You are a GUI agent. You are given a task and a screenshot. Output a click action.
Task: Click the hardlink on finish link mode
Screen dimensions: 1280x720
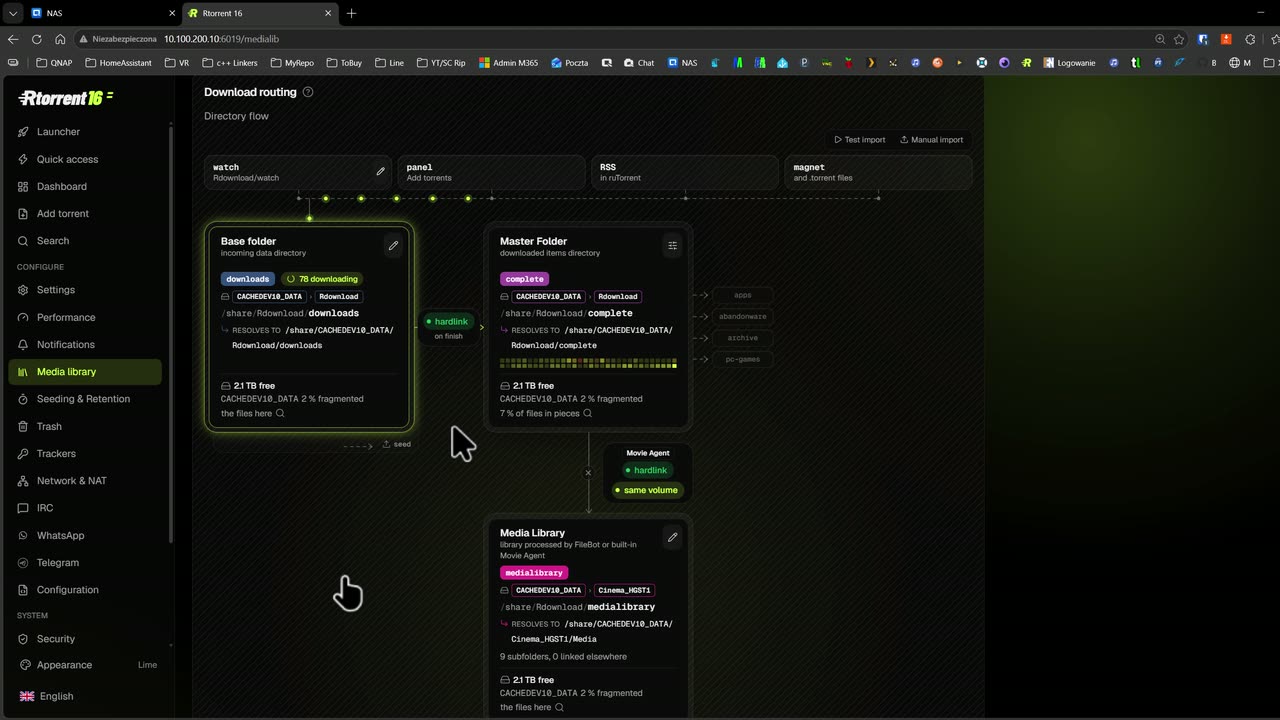click(x=447, y=322)
